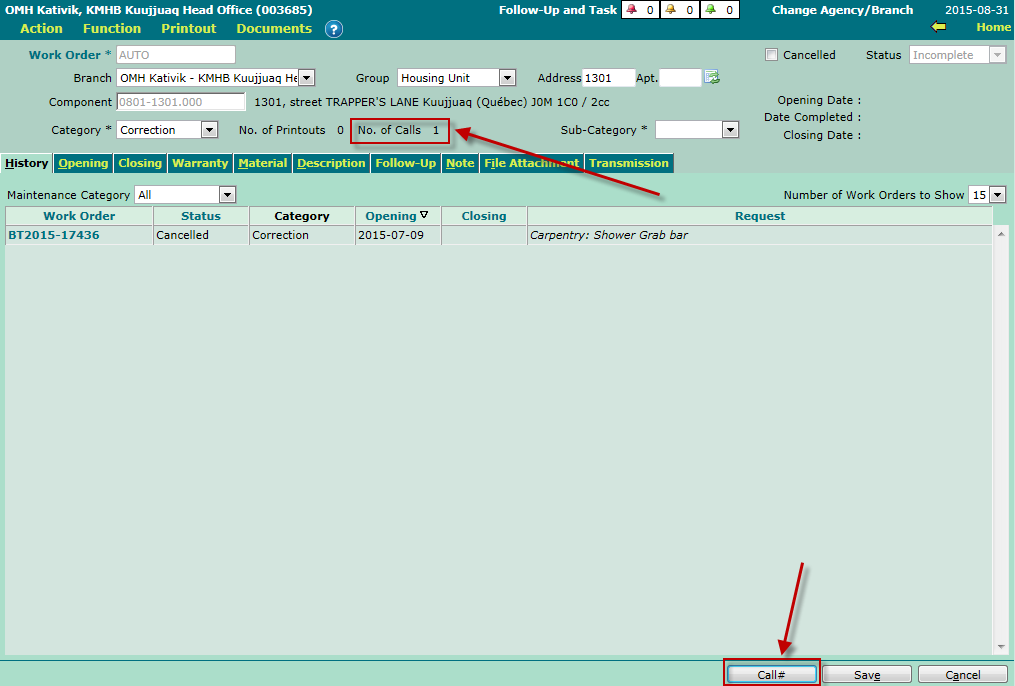Viewport: 1015px width, 686px height.
Task: Click into the Apt. input field
Action: click(680, 77)
